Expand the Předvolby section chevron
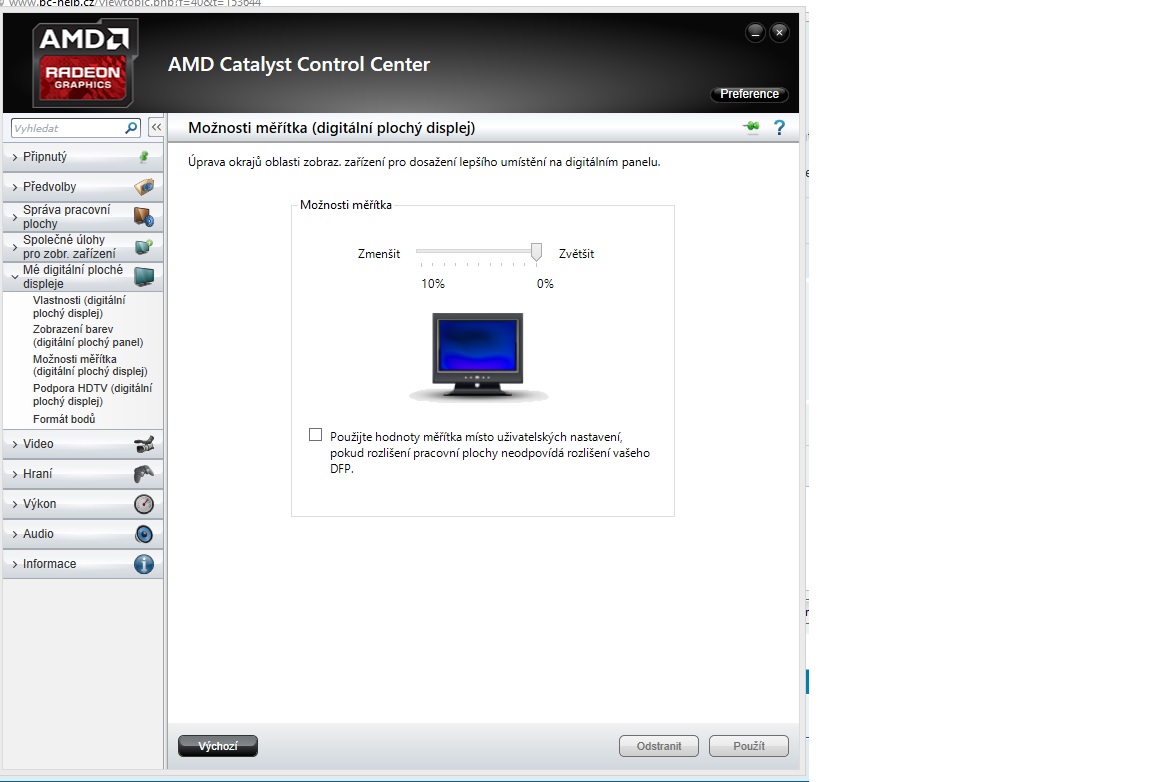 pos(14,187)
